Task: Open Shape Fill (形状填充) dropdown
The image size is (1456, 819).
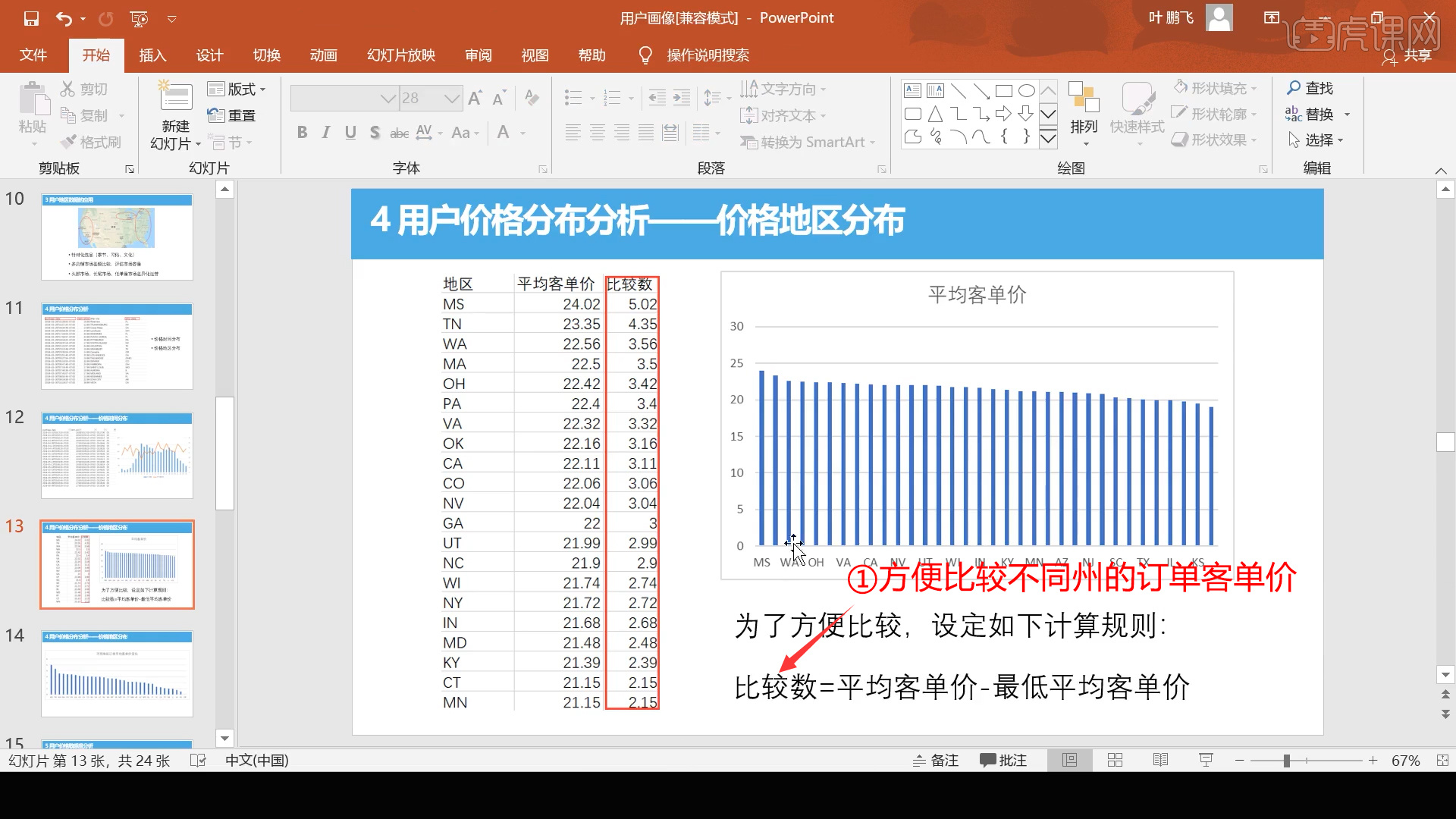Action: [x=1215, y=88]
